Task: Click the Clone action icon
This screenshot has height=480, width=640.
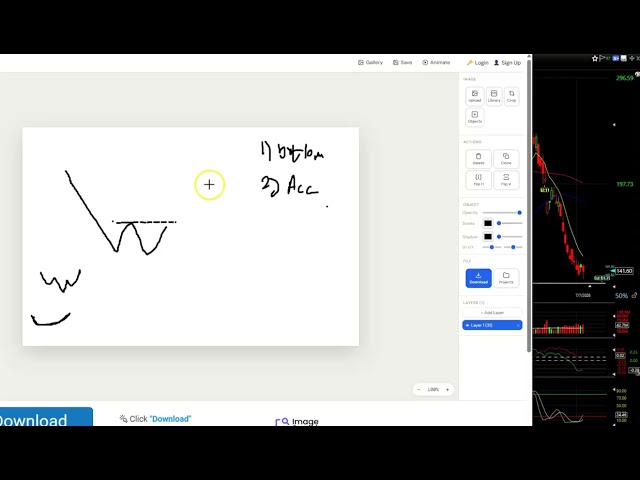Action: (x=506, y=159)
